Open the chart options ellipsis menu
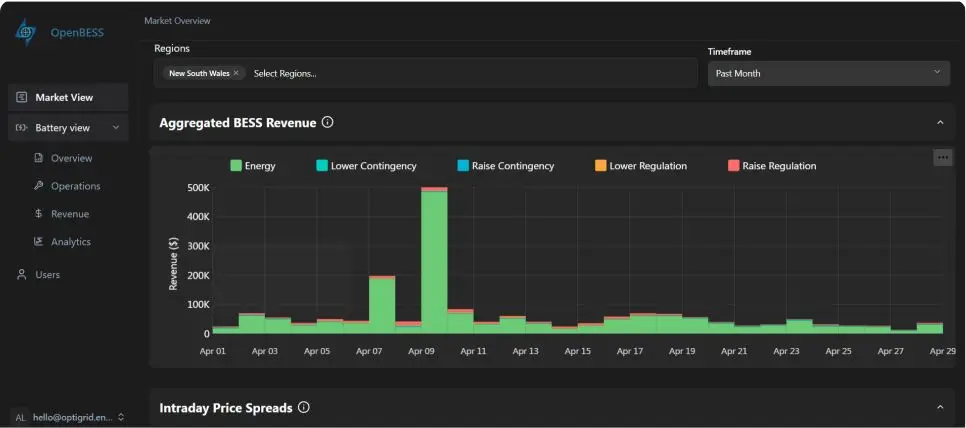 tap(942, 157)
